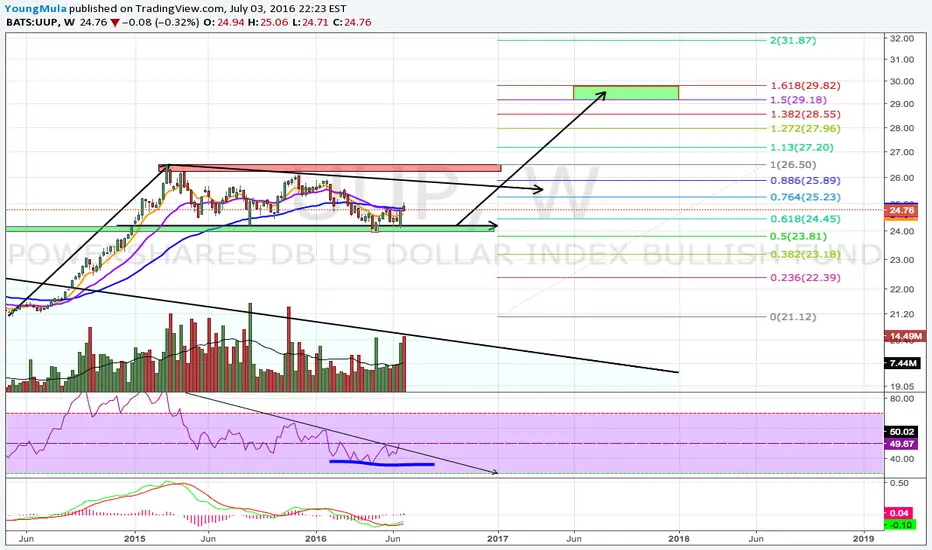Viewport: 932px width, 550px height.
Task: Select the 0.886(25.89) Fibonacci label
Action: point(805,180)
